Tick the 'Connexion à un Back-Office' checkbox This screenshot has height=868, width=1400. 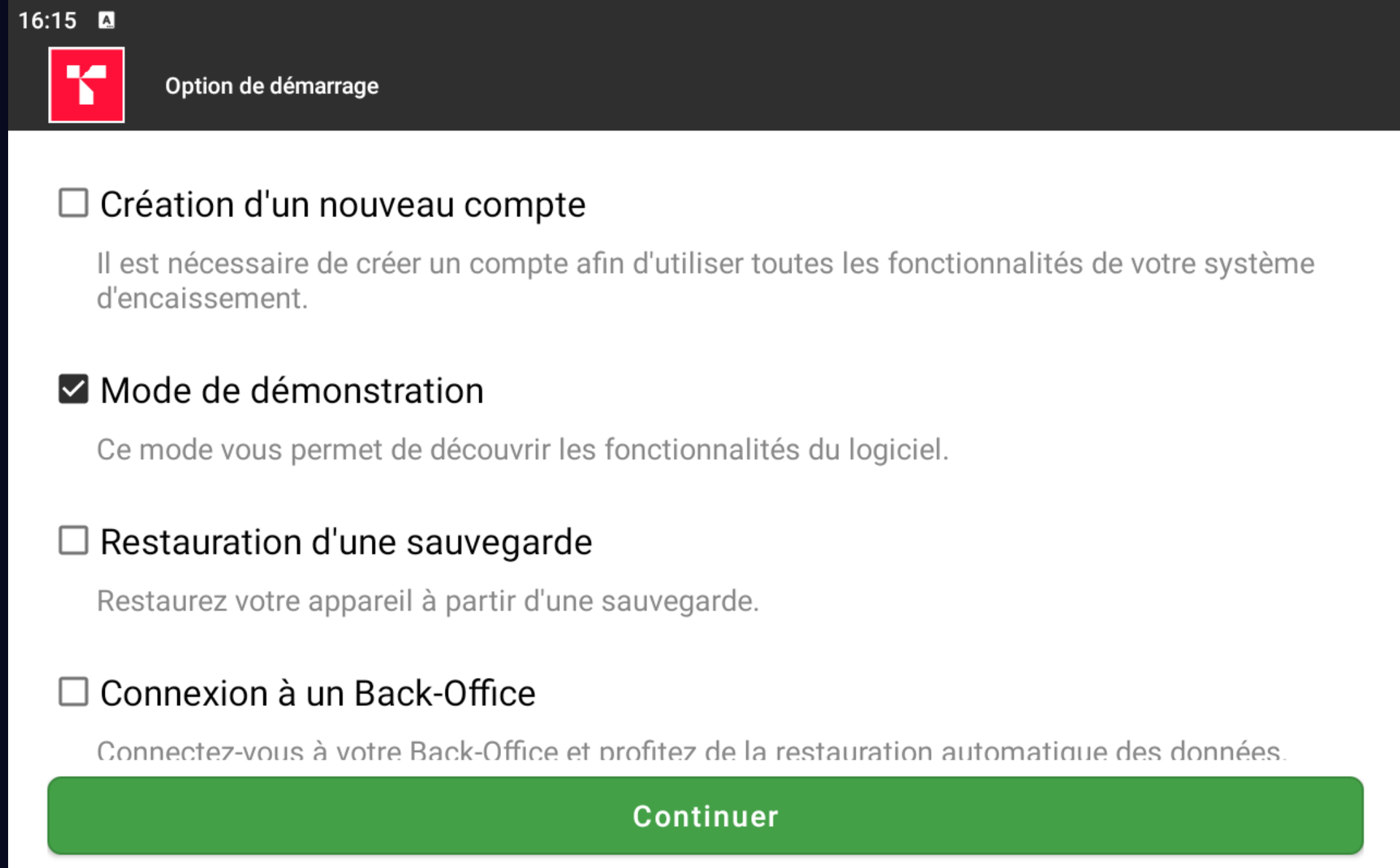[73, 692]
